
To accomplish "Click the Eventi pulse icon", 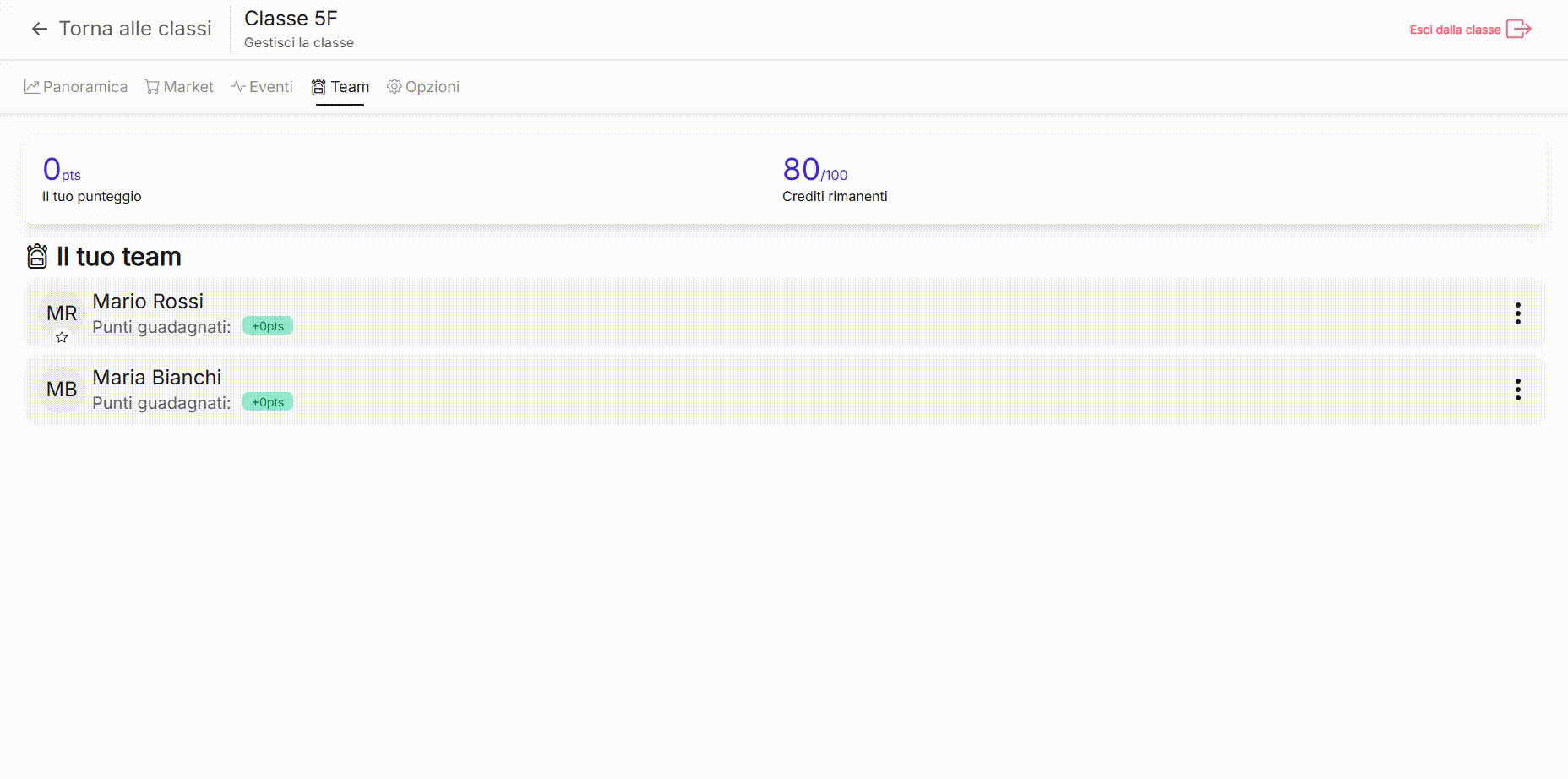I will 238,87.
